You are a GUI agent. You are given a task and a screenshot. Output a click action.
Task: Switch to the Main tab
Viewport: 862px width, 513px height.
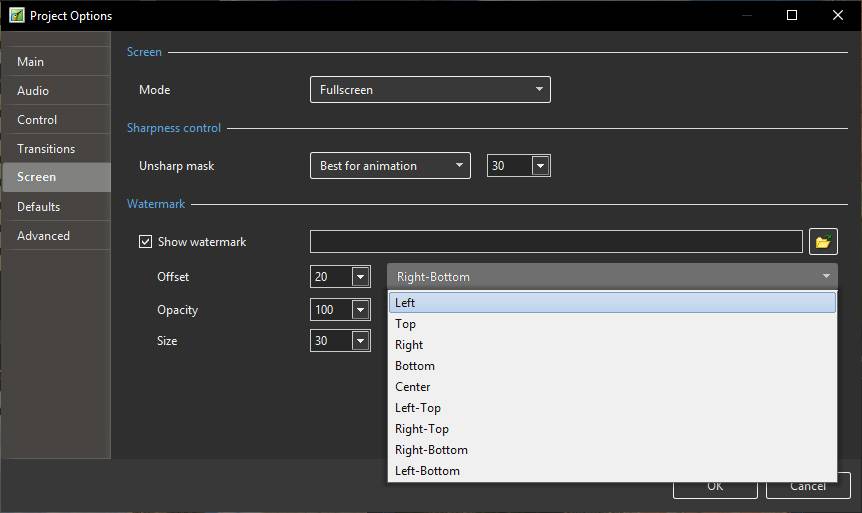click(x=57, y=62)
